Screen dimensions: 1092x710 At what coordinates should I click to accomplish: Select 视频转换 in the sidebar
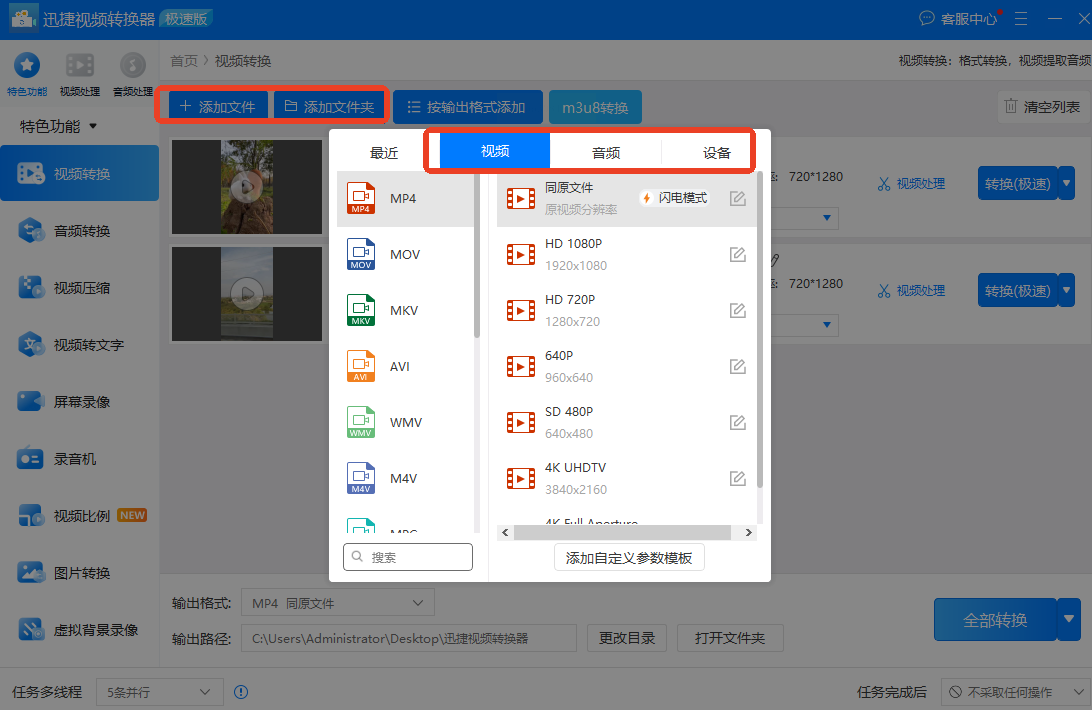[79, 173]
